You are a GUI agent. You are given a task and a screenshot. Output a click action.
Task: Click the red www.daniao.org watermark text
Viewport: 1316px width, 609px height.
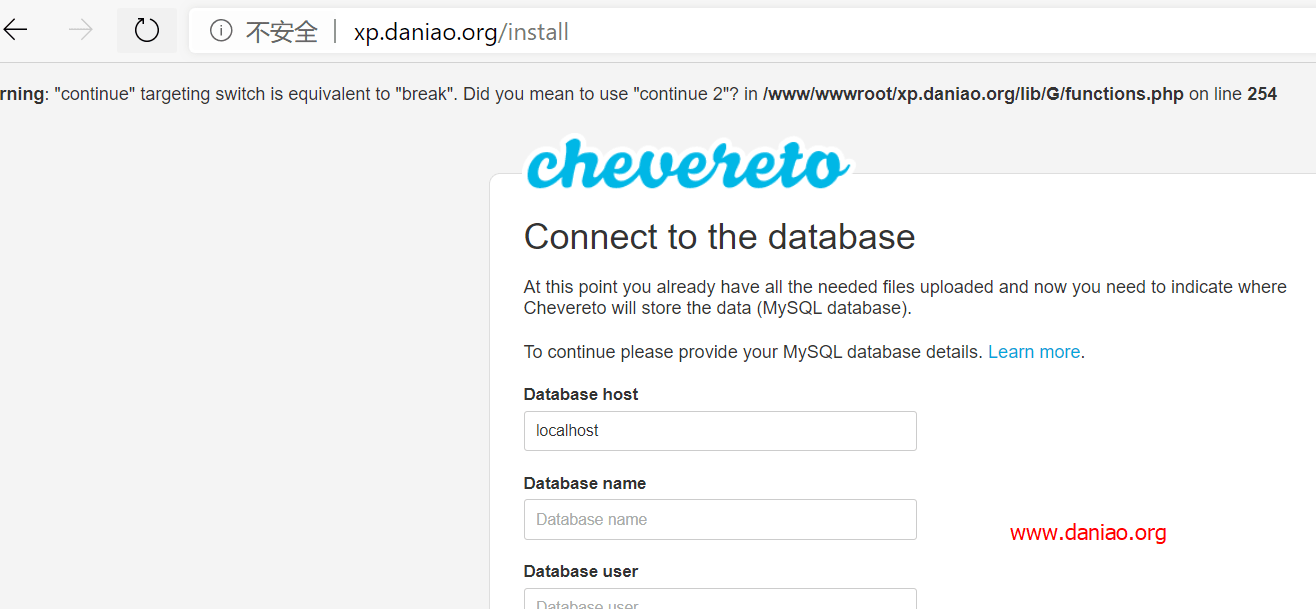click(1088, 533)
